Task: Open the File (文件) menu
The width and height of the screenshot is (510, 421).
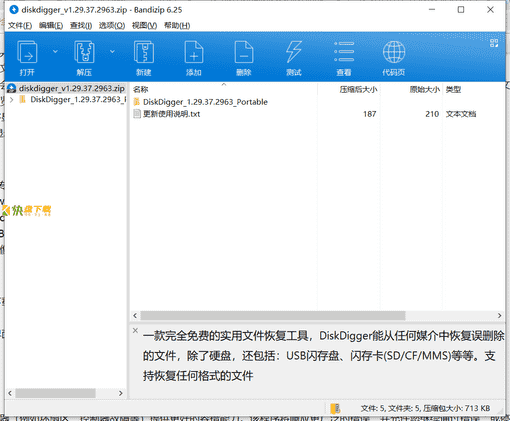Action: click(x=20, y=25)
